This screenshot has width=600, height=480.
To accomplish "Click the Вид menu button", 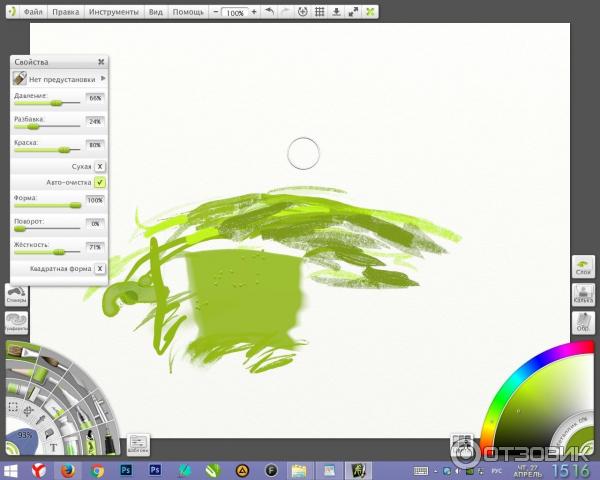I will [156, 13].
